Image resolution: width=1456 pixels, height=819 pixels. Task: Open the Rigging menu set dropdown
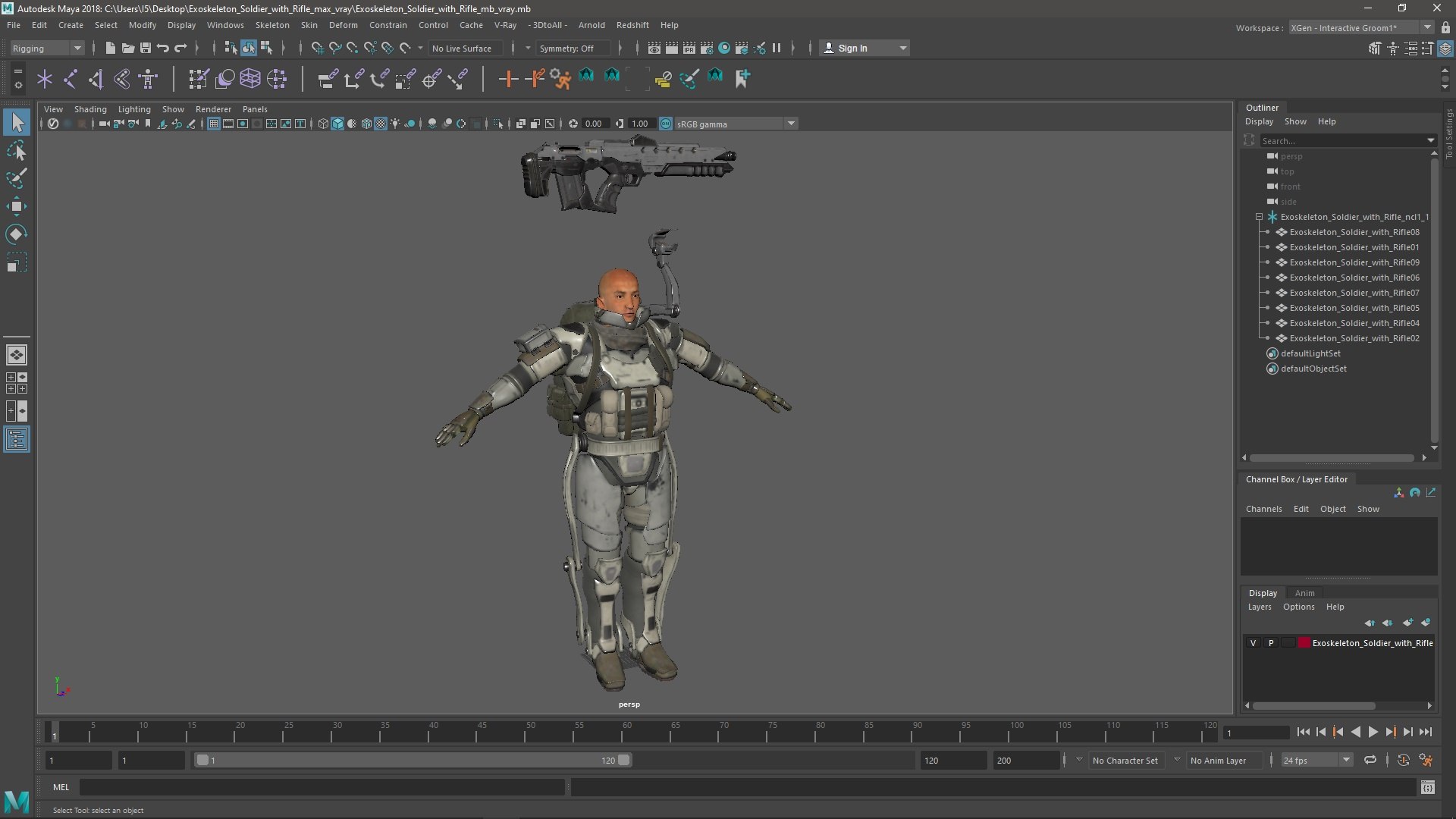pyautogui.click(x=47, y=48)
